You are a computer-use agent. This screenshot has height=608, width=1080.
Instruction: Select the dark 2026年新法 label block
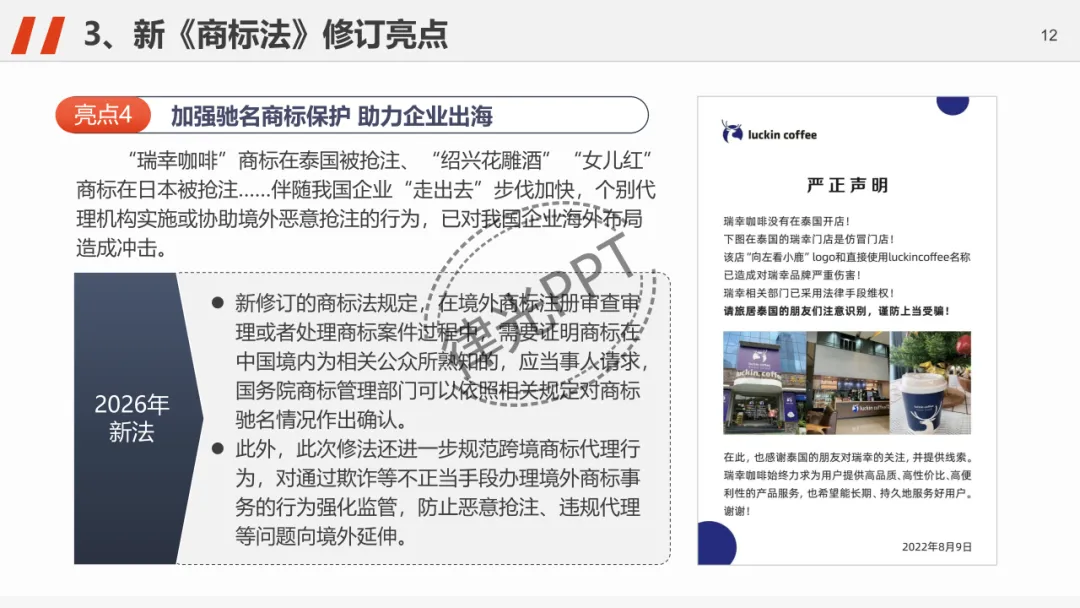click(138, 418)
